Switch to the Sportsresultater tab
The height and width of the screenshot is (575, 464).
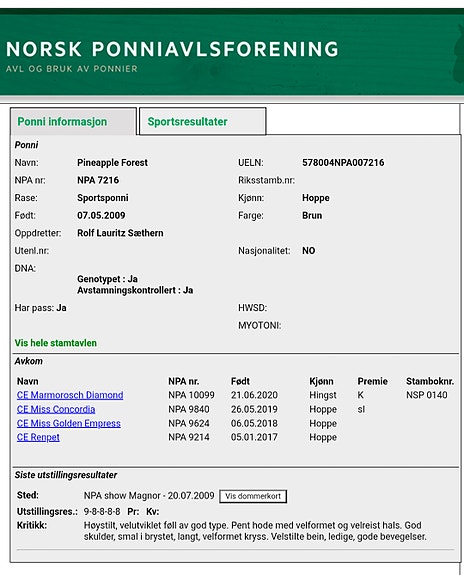pos(202,121)
